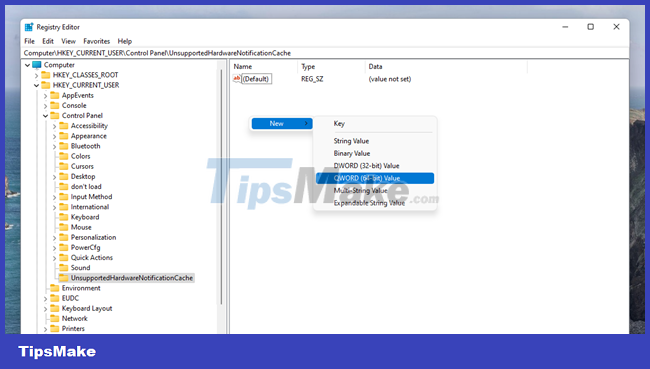Click the Computer monitor icon in tree
650x369 pixels.
point(37,65)
